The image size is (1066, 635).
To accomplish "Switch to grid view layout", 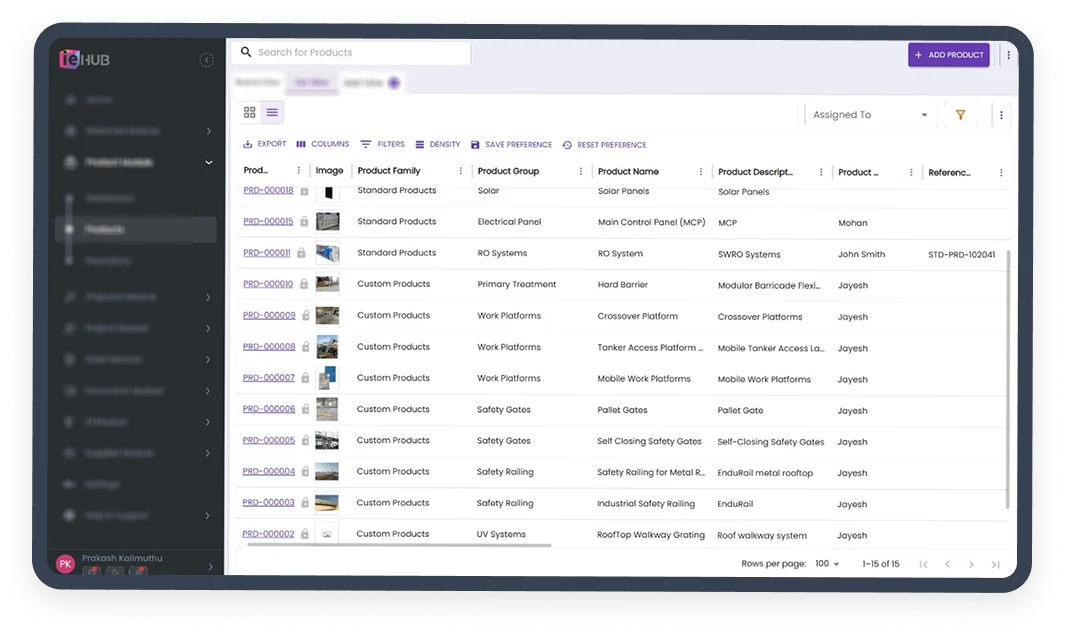I will [x=250, y=113].
